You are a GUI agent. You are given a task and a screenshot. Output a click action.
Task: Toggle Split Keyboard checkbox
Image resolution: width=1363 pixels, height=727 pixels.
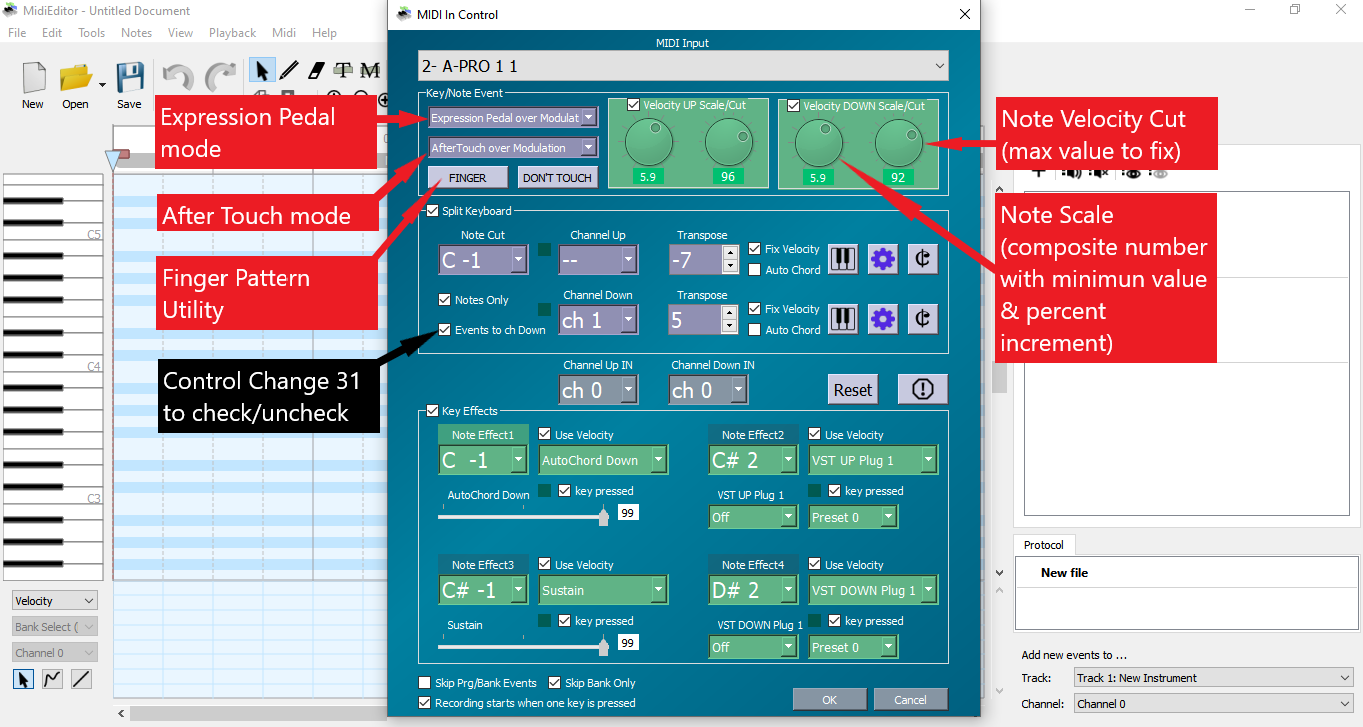click(x=432, y=211)
